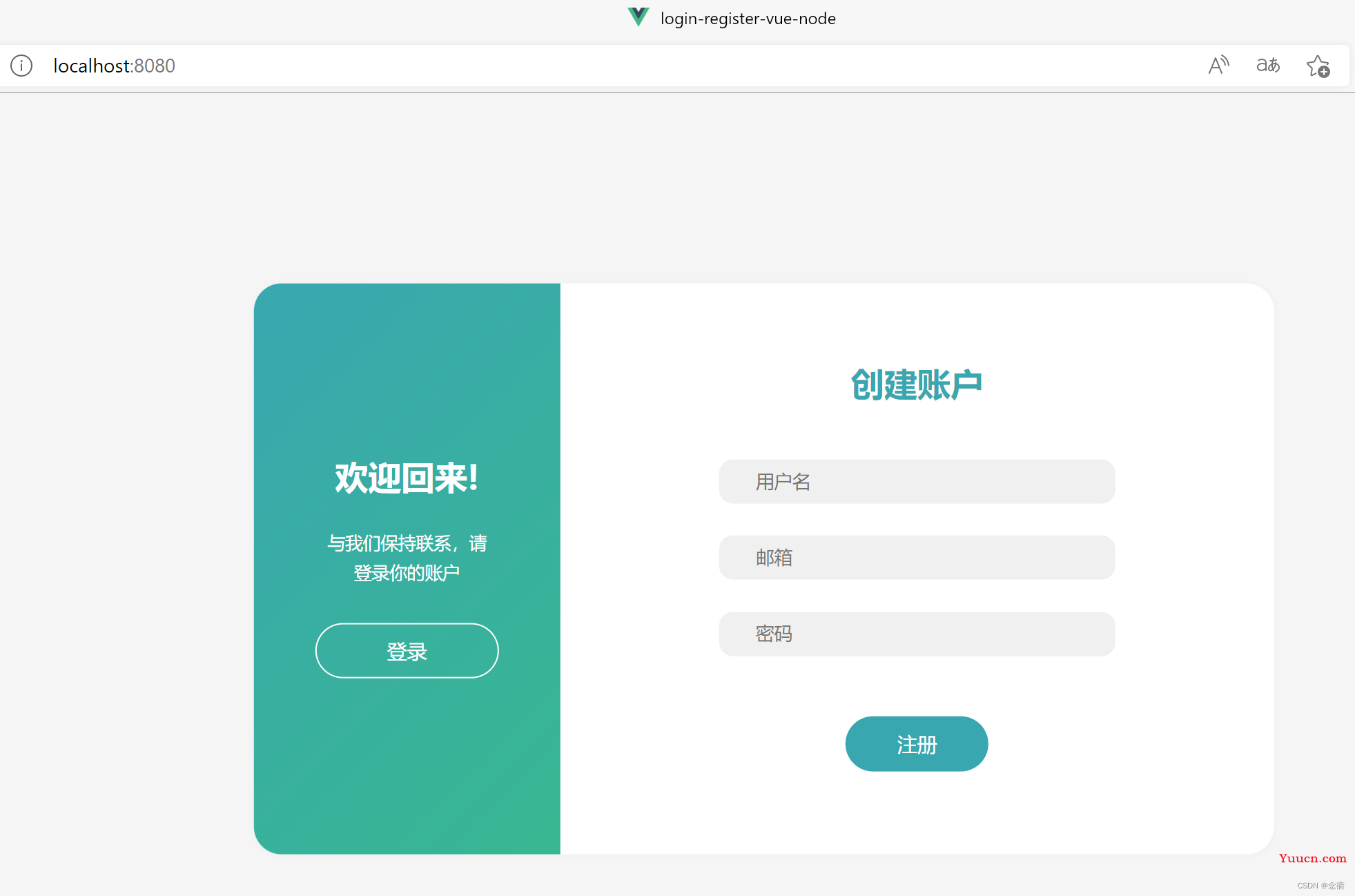
Task: Focus the 邮箱 email field
Action: click(917, 557)
